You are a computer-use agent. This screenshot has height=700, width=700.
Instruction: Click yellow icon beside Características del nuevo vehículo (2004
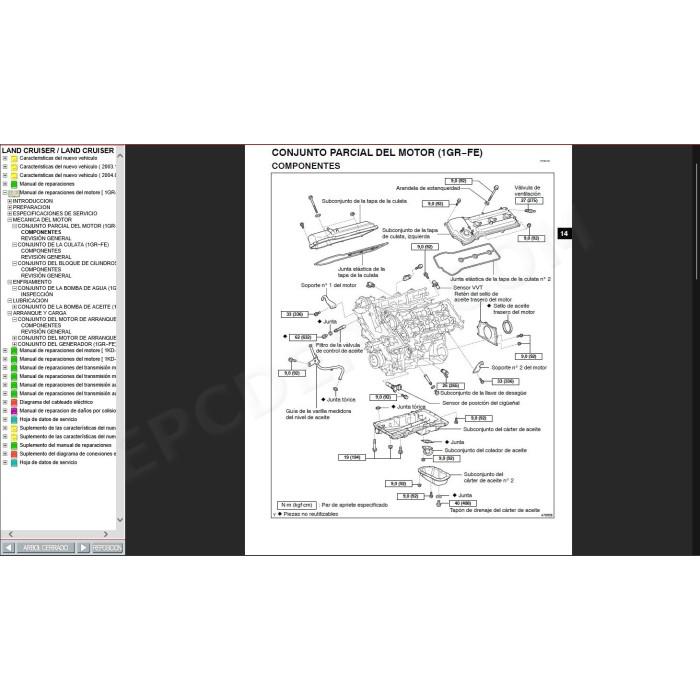tap(14, 175)
